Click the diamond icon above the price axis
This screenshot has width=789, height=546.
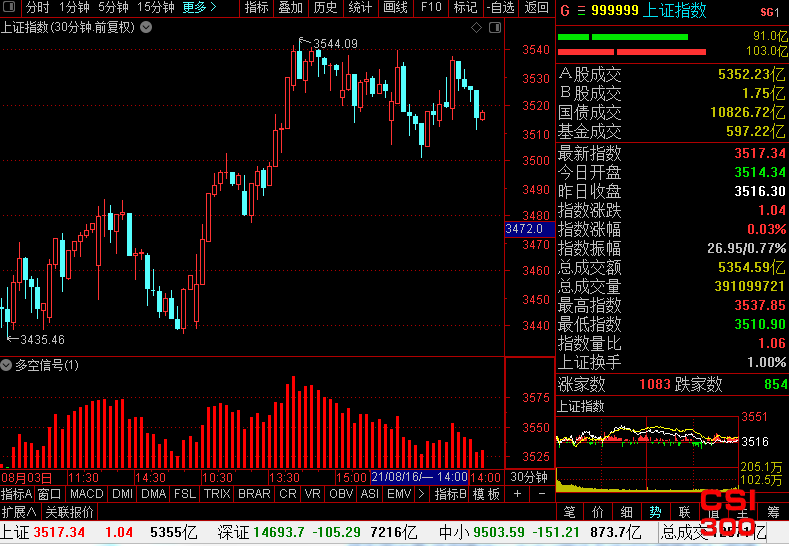point(476,28)
